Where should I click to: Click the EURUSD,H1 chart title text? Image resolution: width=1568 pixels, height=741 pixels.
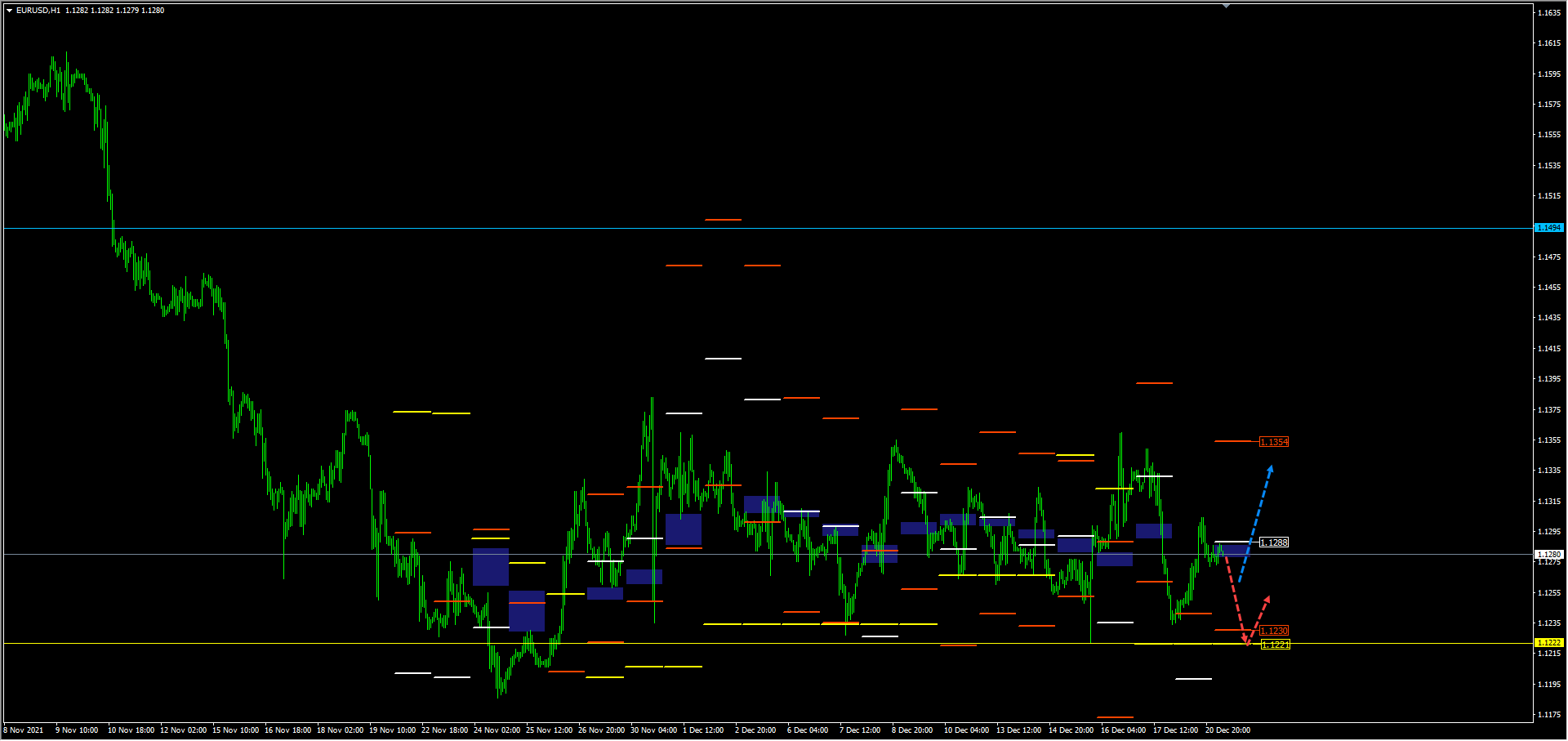coord(38,11)
